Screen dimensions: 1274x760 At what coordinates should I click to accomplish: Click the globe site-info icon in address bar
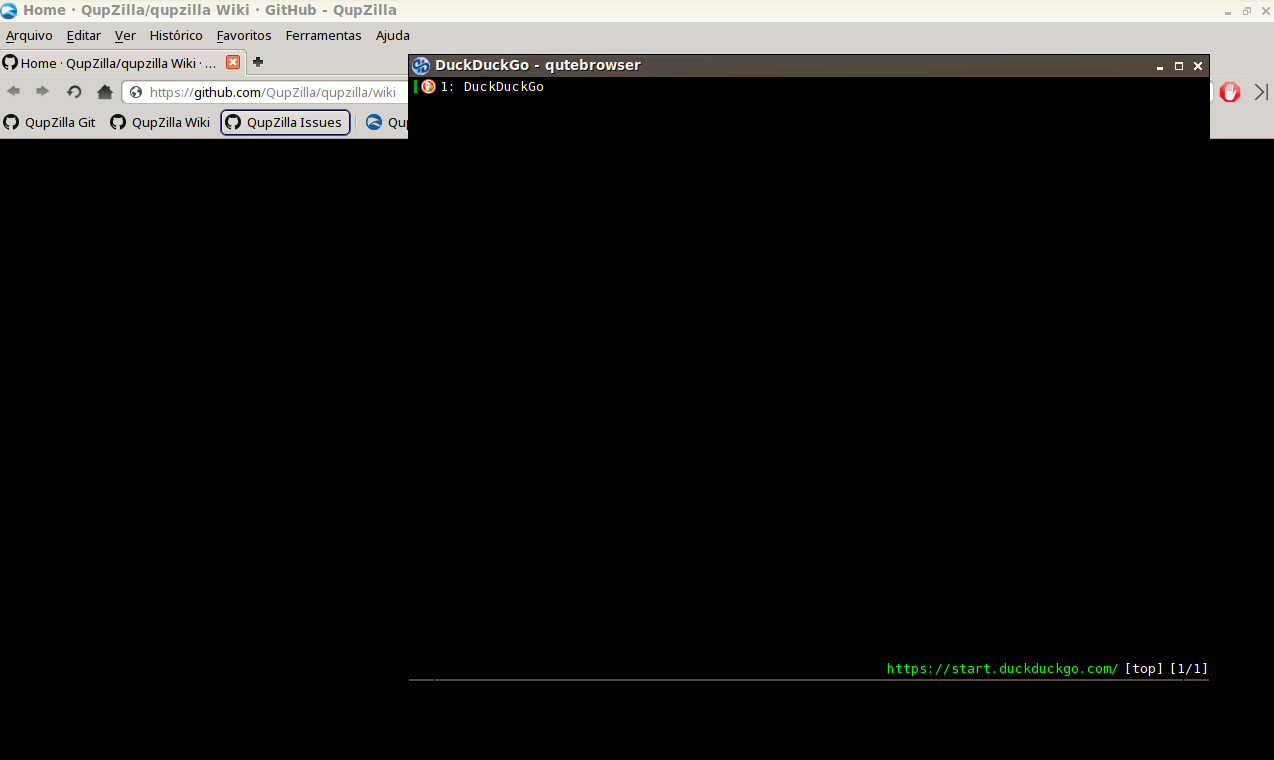136,92
